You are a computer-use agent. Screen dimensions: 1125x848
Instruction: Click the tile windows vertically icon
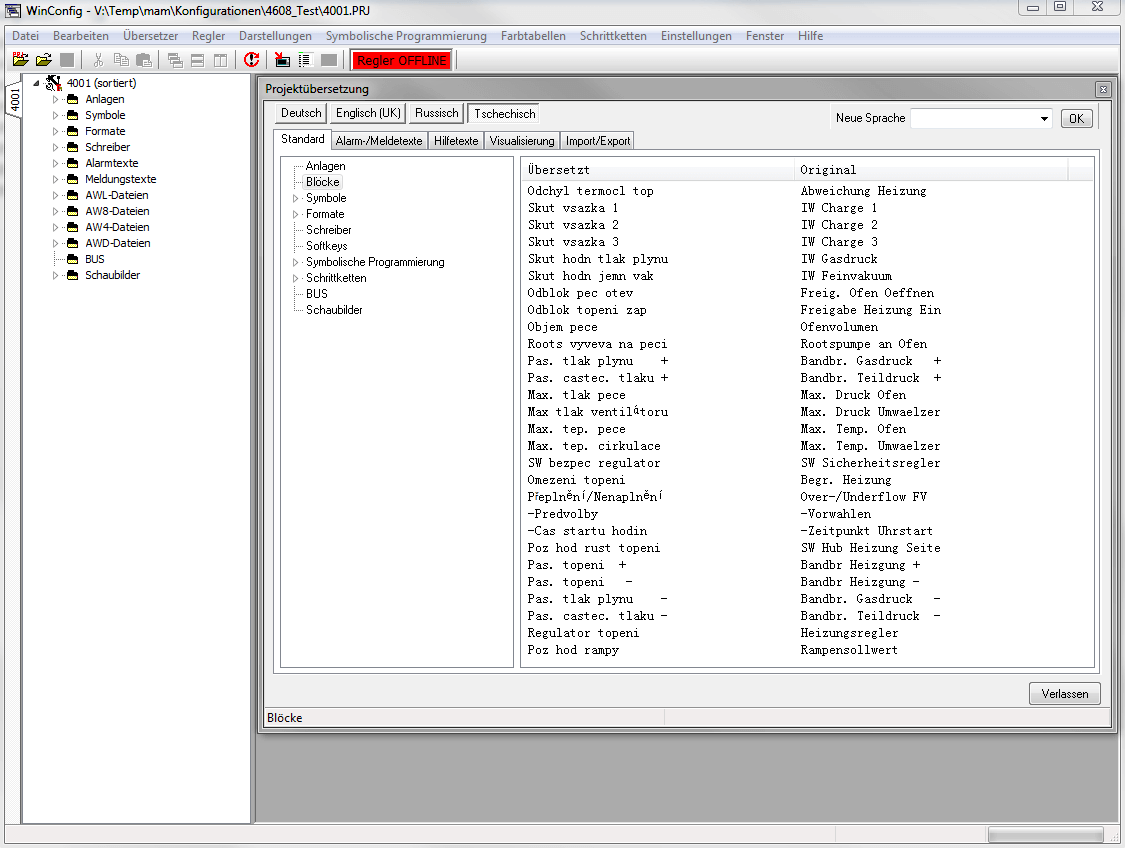pos(220,60)
